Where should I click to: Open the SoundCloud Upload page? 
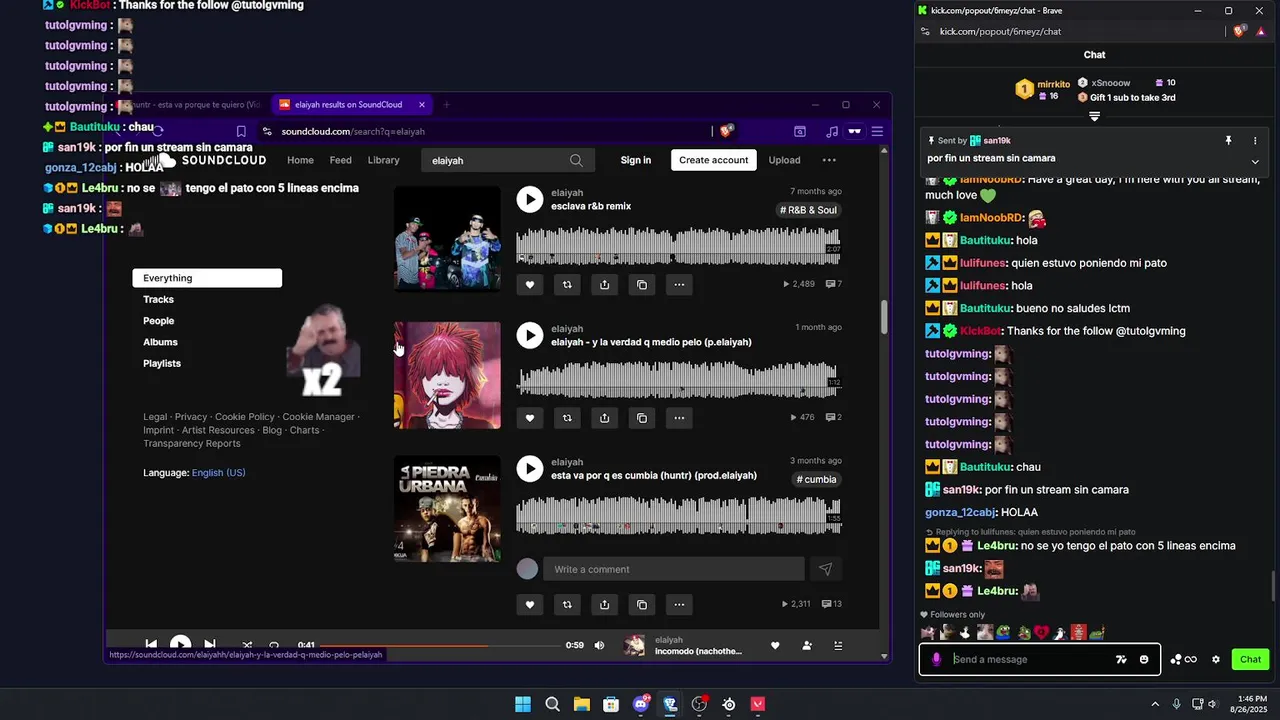(x=784, y=160)
